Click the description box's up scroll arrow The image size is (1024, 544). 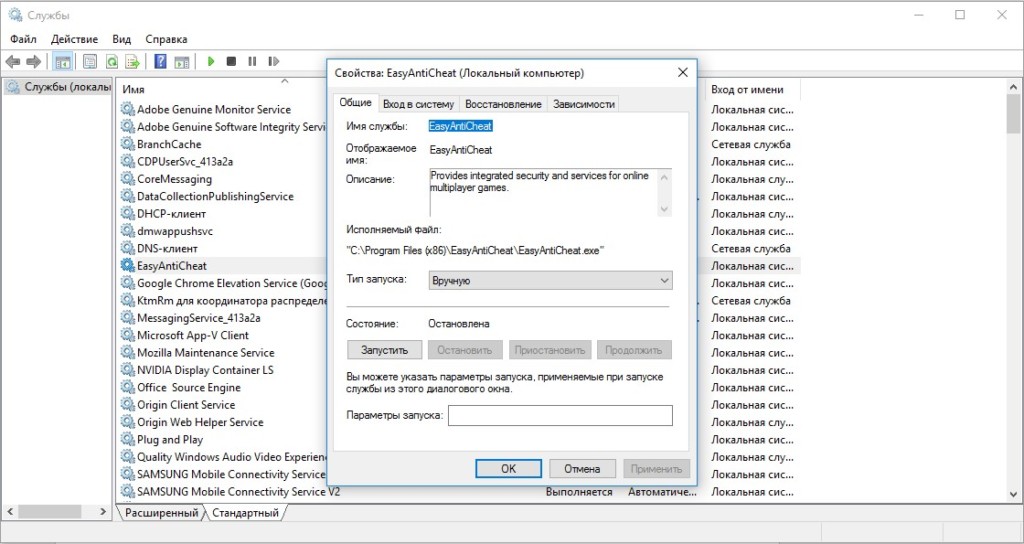pos(665,176)
